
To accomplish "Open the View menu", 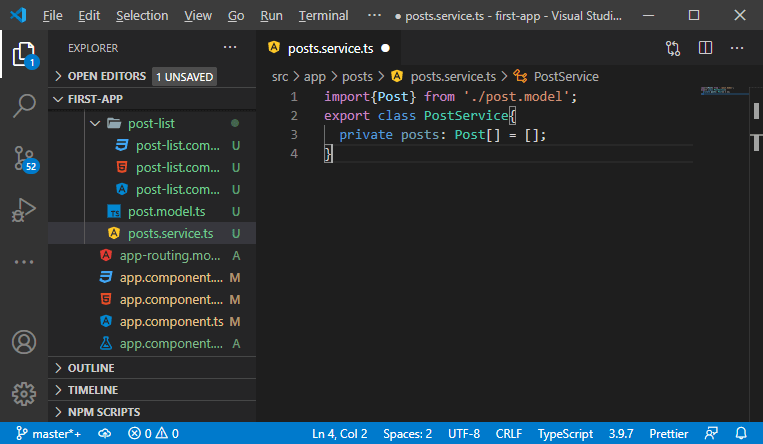I will click(198, 16).
